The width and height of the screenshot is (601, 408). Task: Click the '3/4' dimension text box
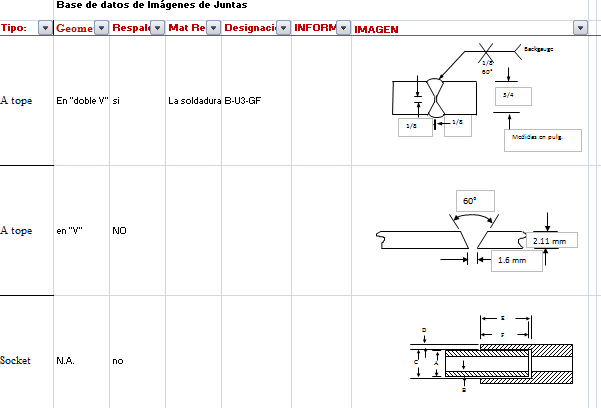point(512,95)
